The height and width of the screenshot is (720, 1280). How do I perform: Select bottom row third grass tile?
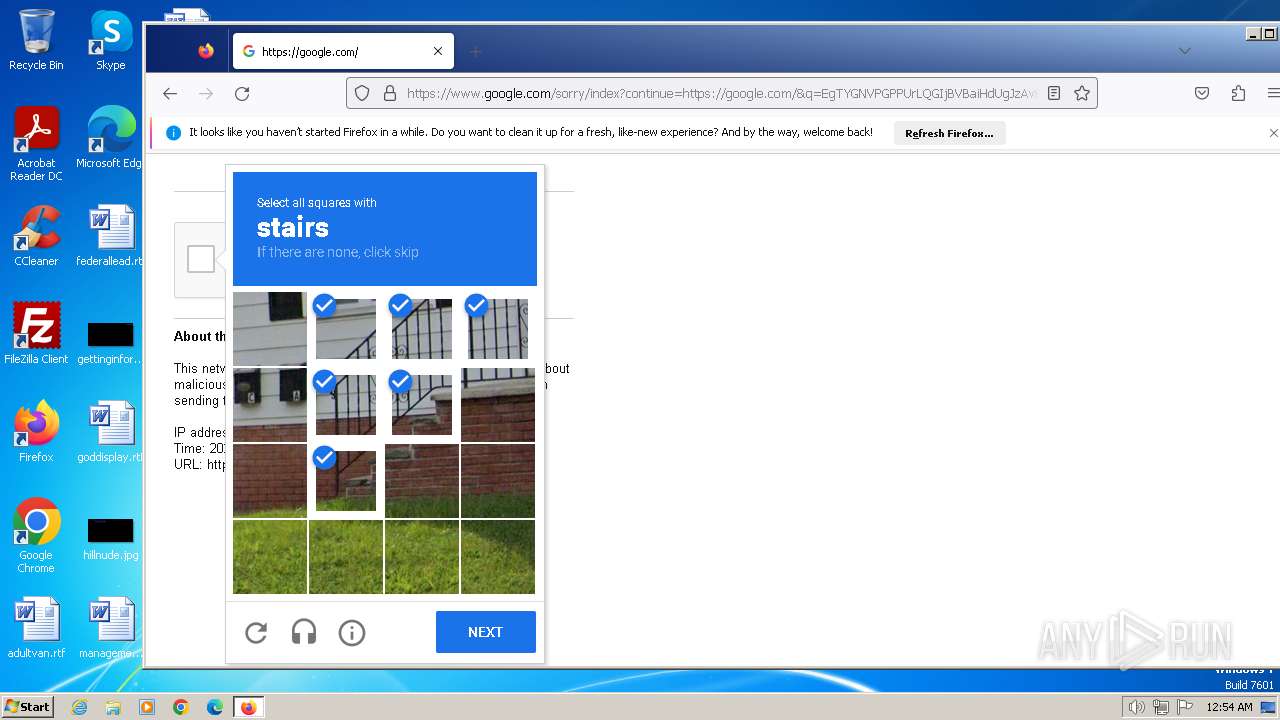(x=422, y=557)
